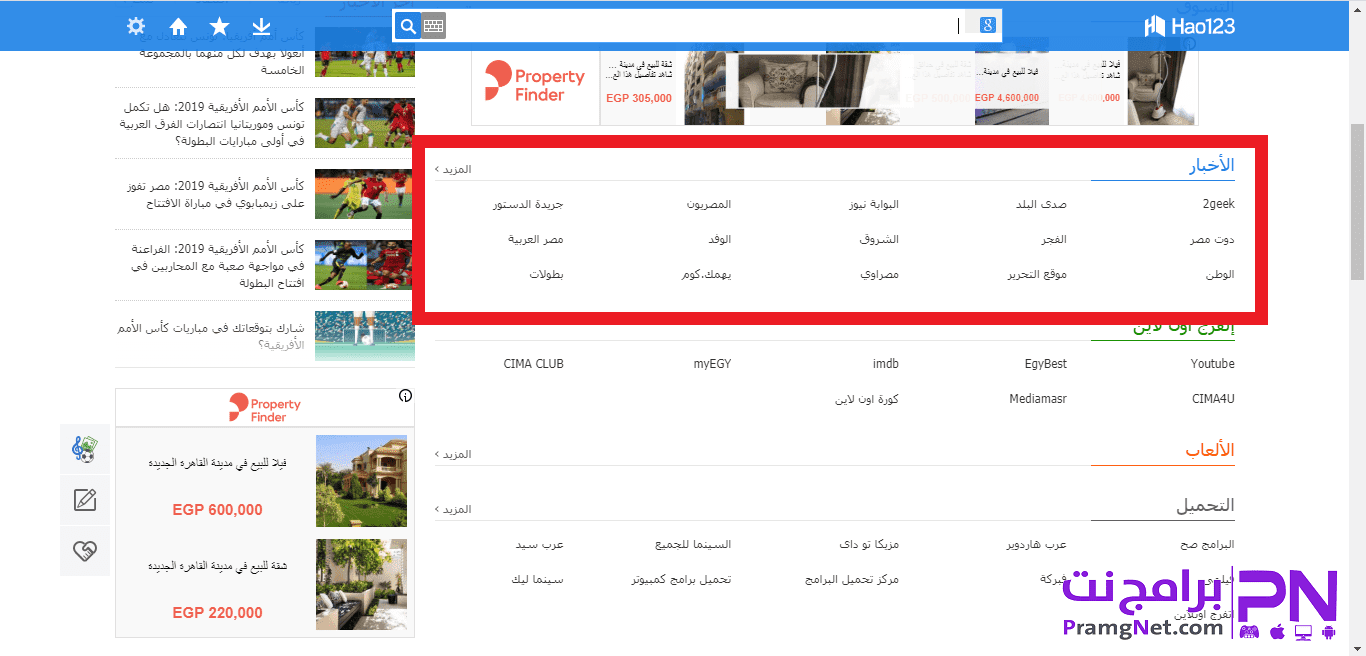Click the Hao123 logo

1189,26
